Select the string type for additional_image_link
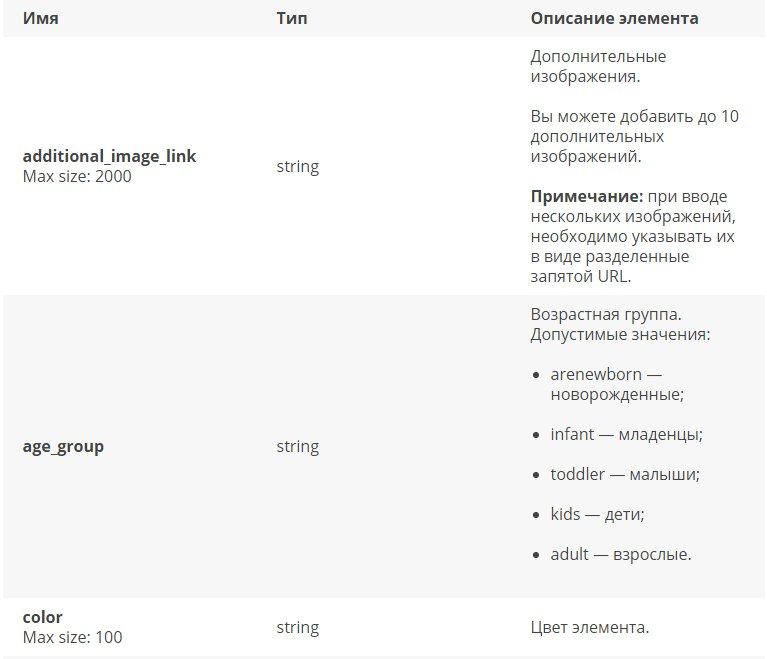This screenshot has width=767, height=659. click(x=297, y=167)
